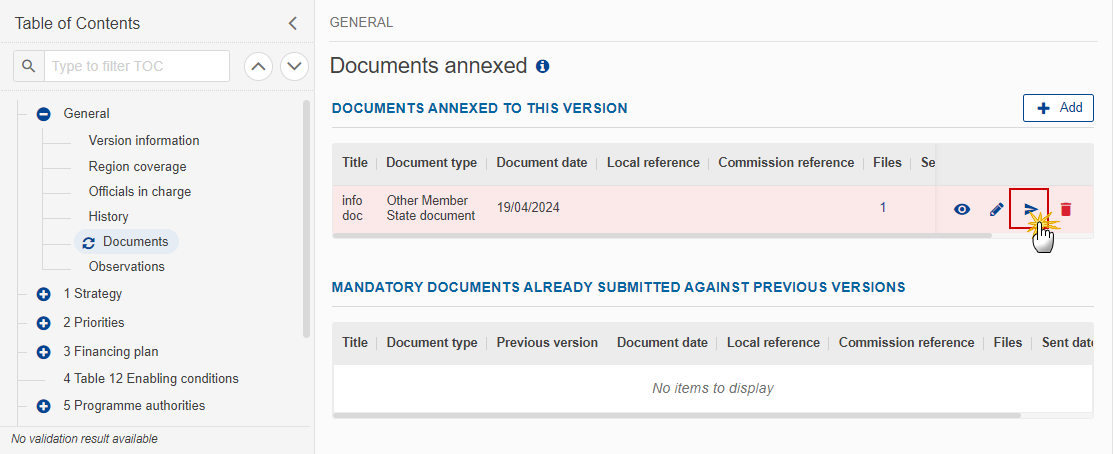Open Version information in the TOC
1113x454 pixels.
click(144, 140)
